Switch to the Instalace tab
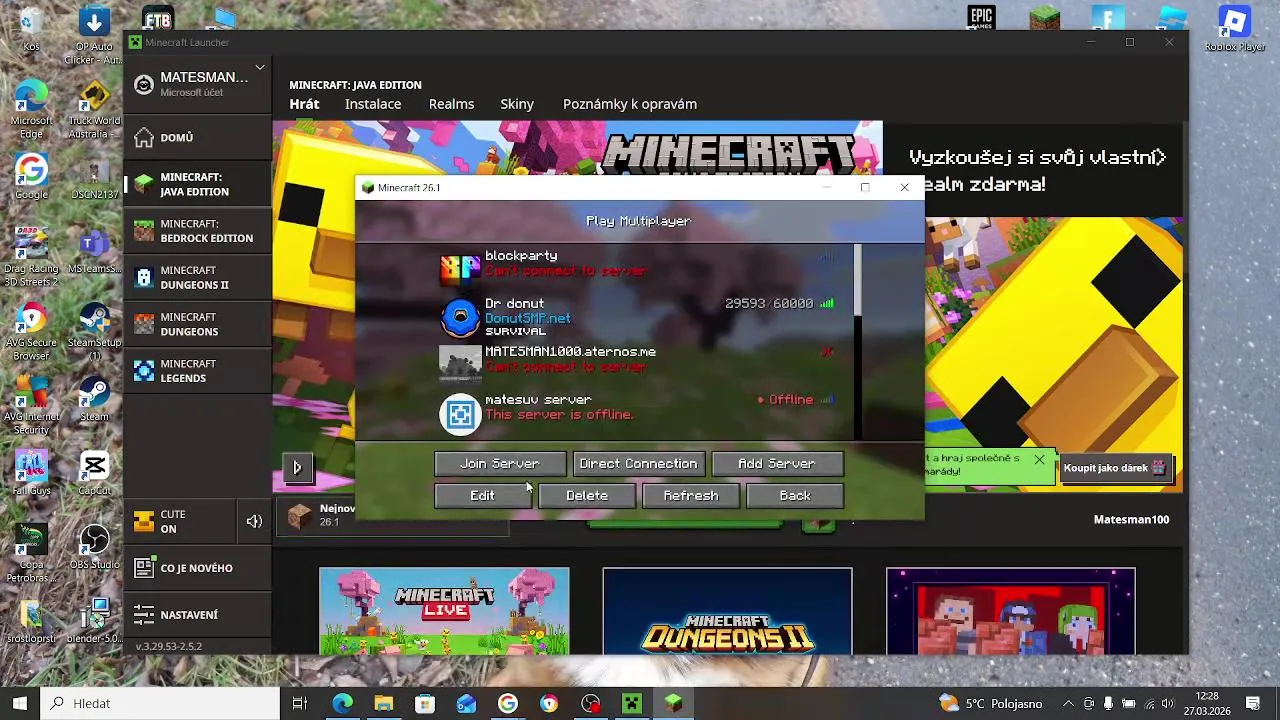The image size is (1280, 720). 373,104
